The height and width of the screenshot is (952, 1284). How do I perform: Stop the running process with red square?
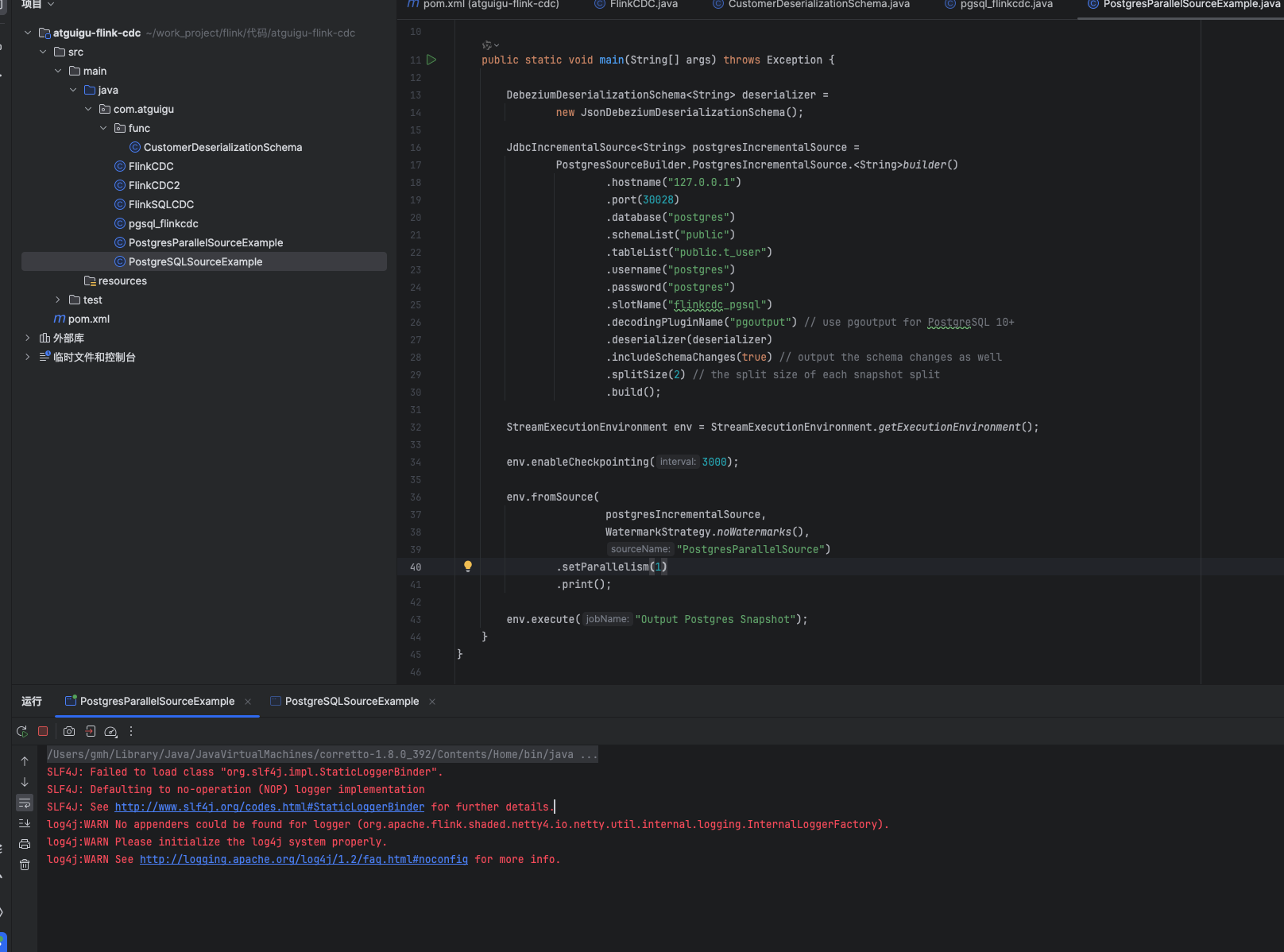pos(43,731)
